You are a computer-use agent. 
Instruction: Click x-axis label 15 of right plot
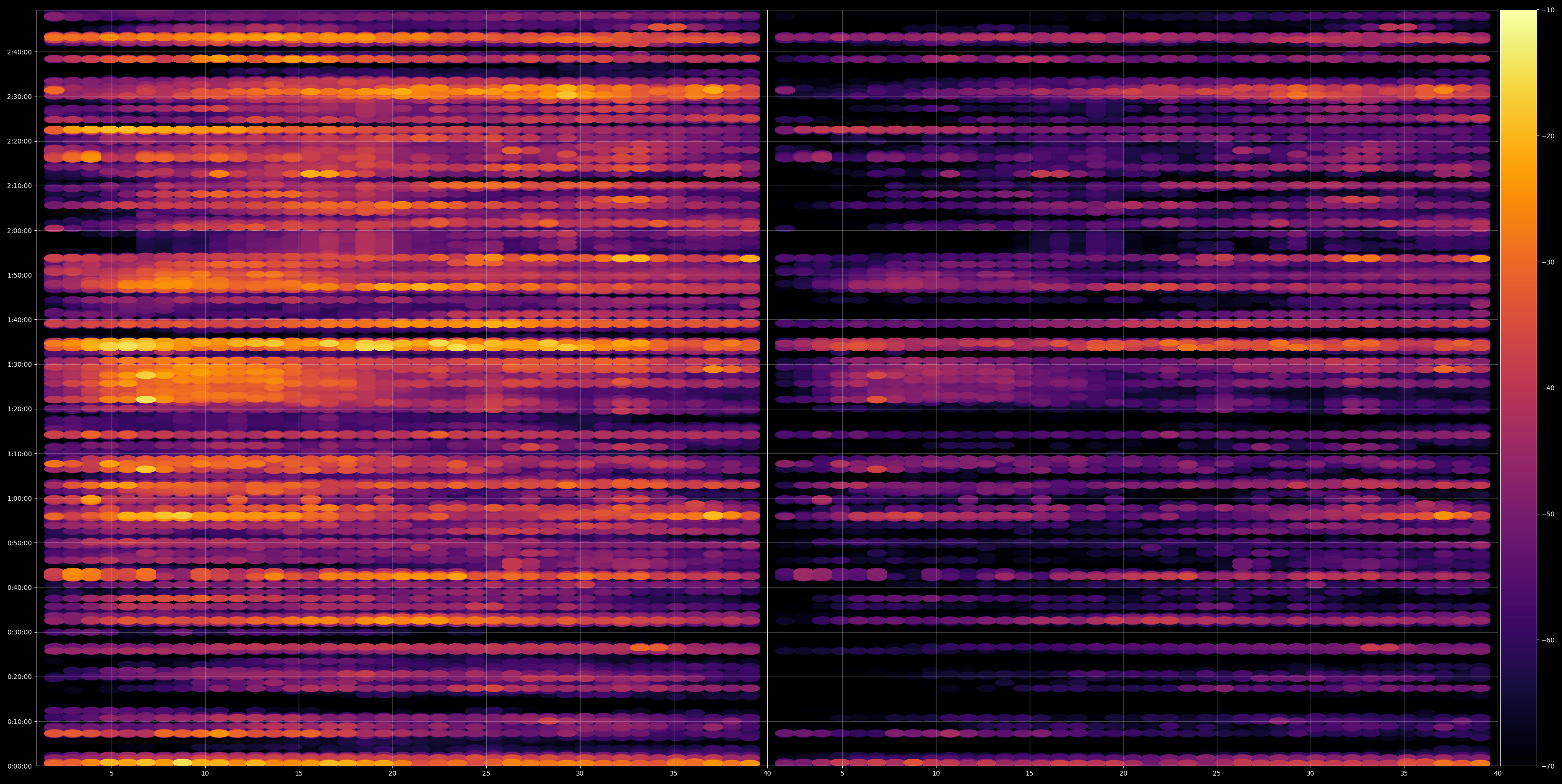(x=1030, y=774)
